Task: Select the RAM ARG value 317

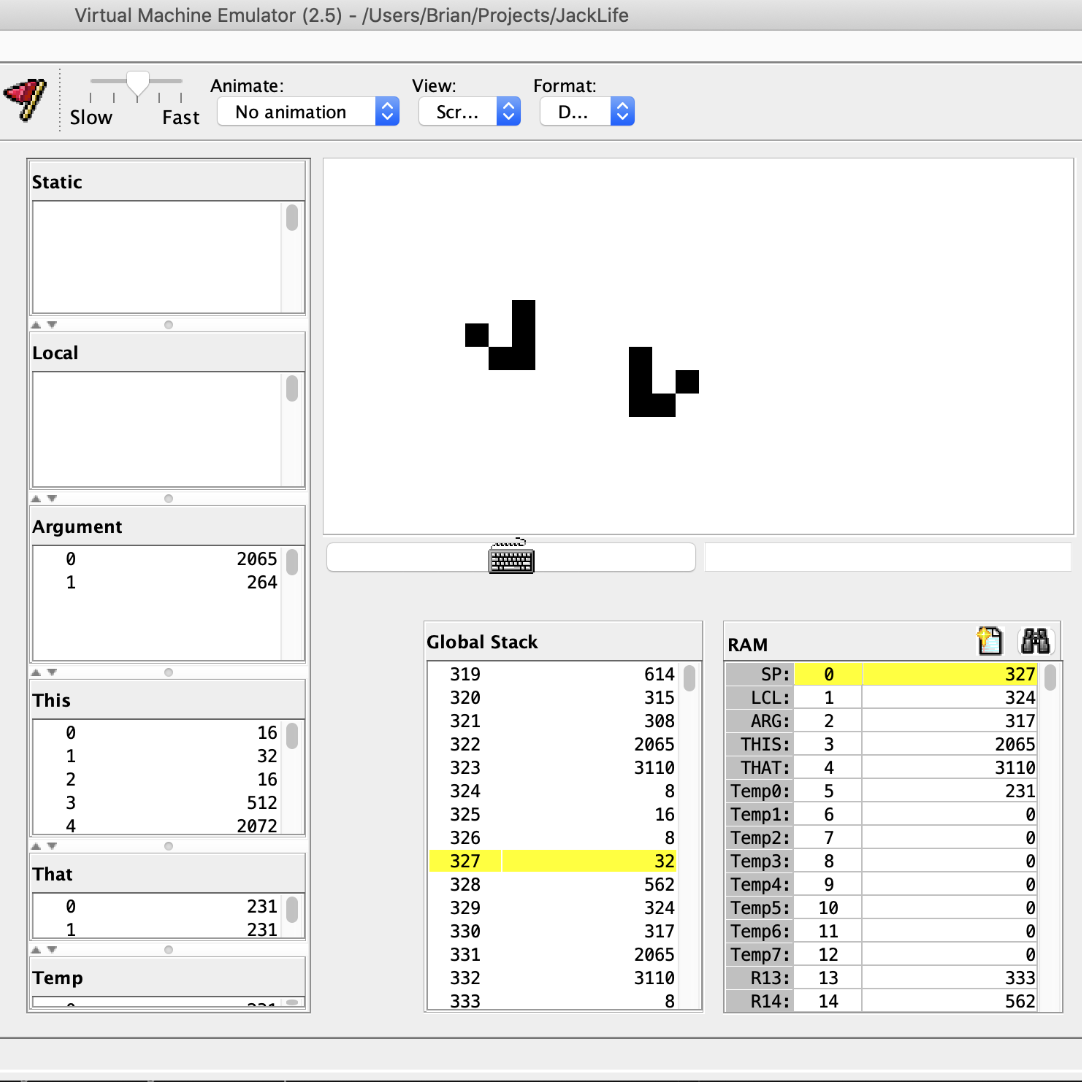Action: point(1020,720)
